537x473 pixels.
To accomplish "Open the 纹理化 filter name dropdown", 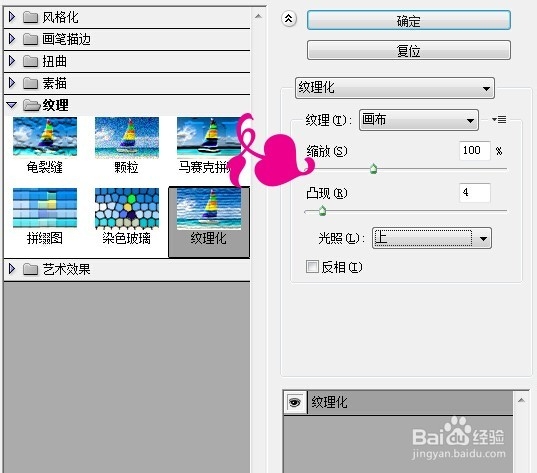I will click(x=395, y=88).
